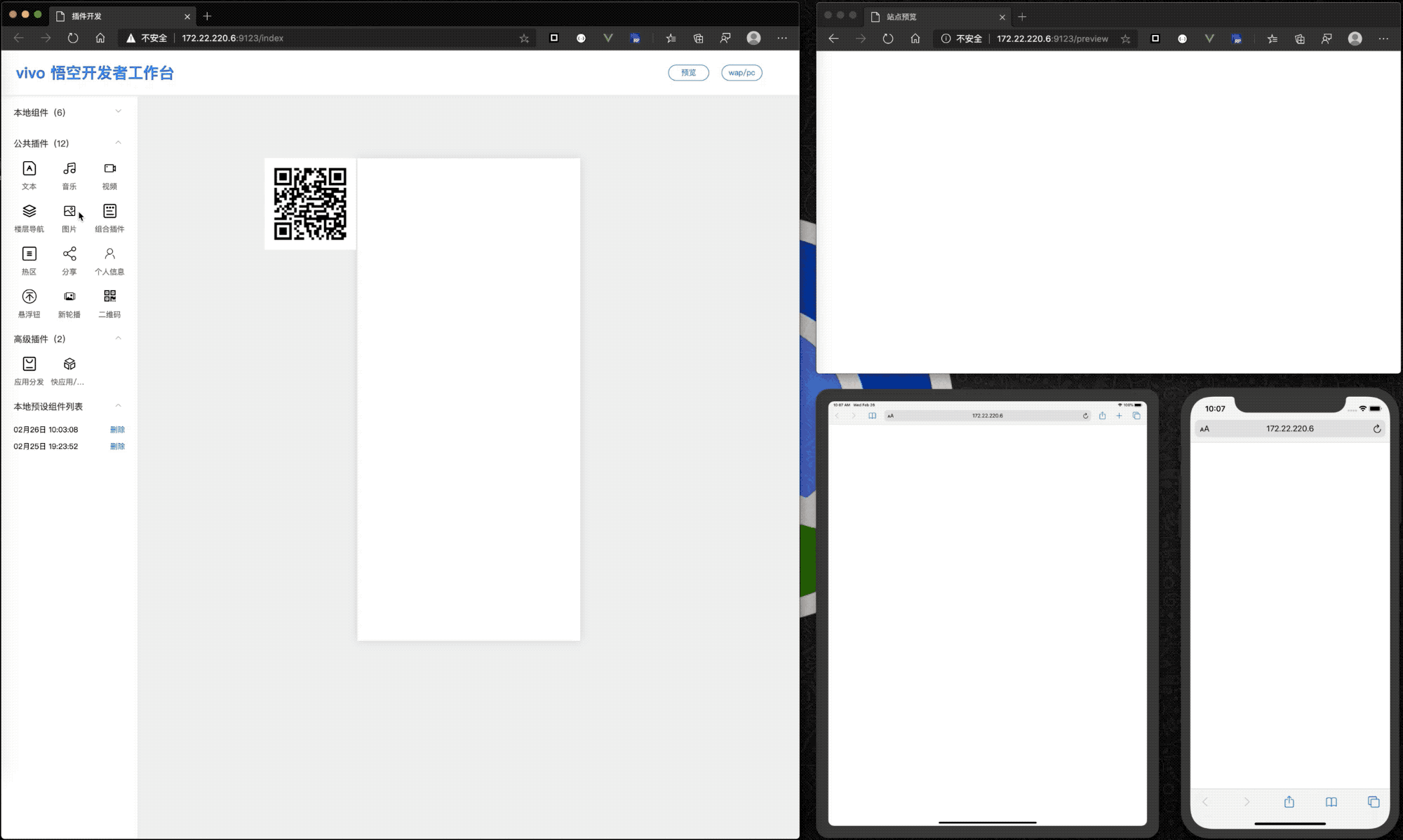Collapse the 公共插件 (12) section
Image resolution: width=1403 pixels, height=840 pixels.
click(118, 143)
